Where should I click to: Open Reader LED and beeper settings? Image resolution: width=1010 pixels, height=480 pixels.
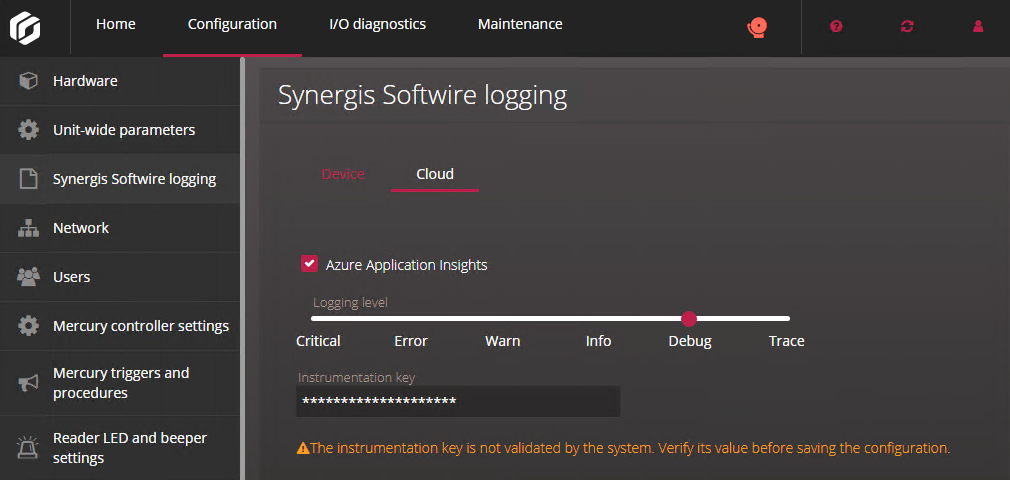pyautogui.click(x=120, y=448)
